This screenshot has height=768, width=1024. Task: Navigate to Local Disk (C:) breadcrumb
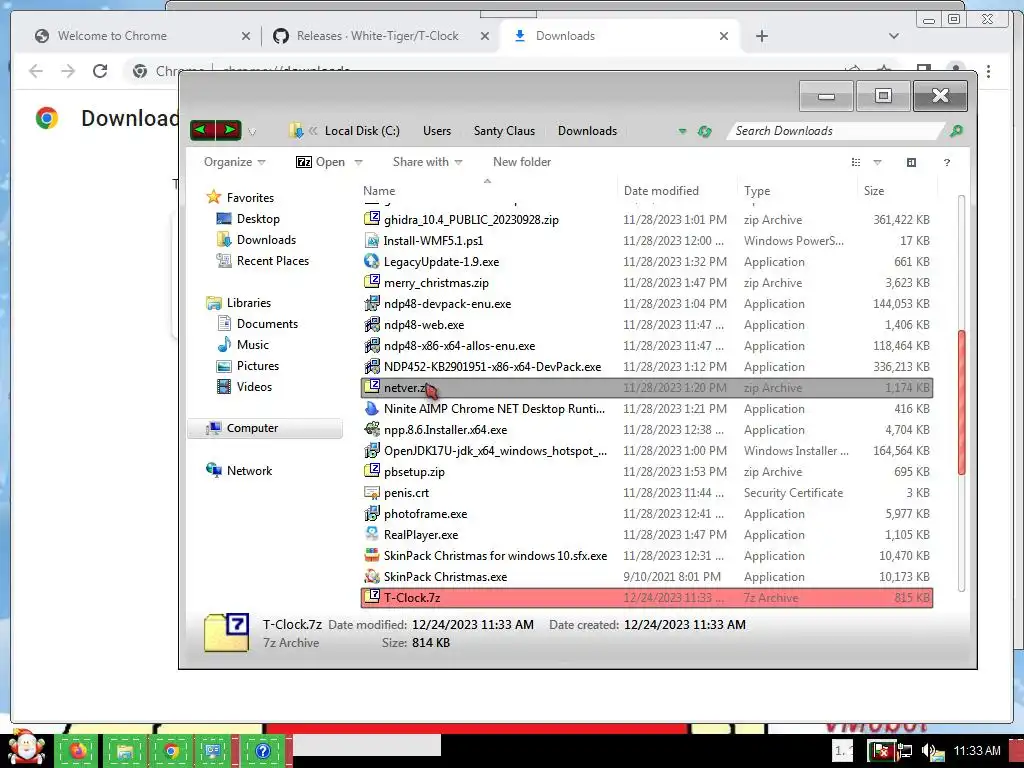(x=362, y=131)
